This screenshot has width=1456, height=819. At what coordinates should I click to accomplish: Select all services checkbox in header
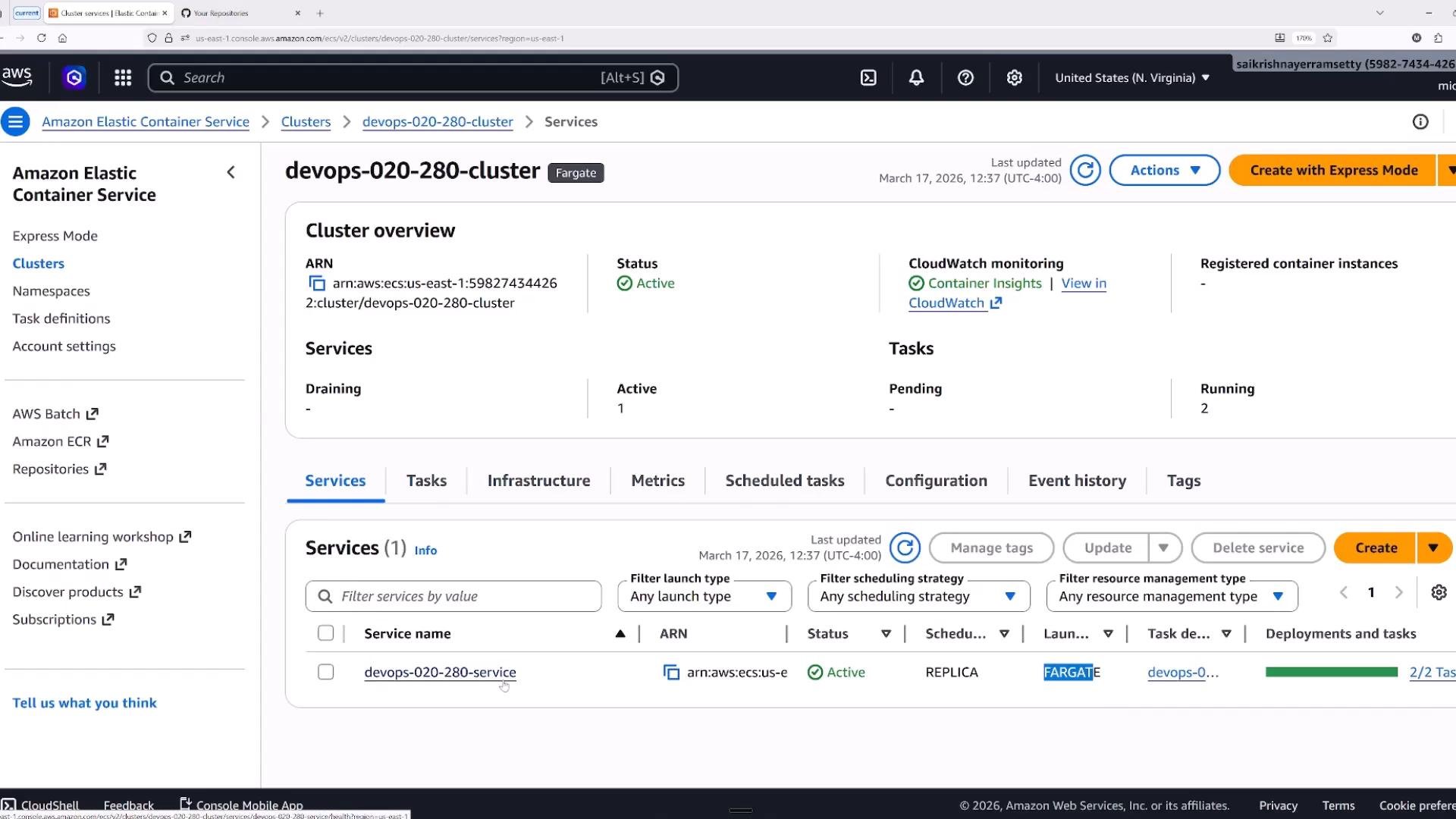click(325, 633)
